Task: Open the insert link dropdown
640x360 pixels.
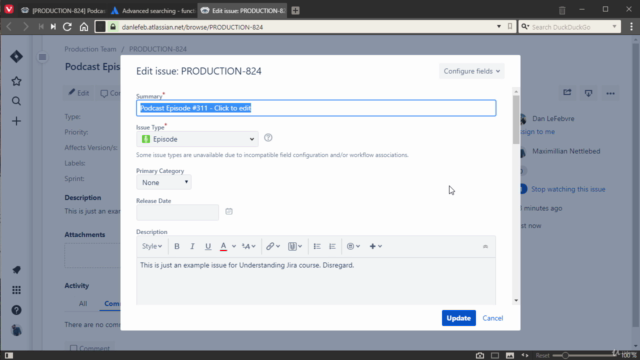Action: (273, 246)
